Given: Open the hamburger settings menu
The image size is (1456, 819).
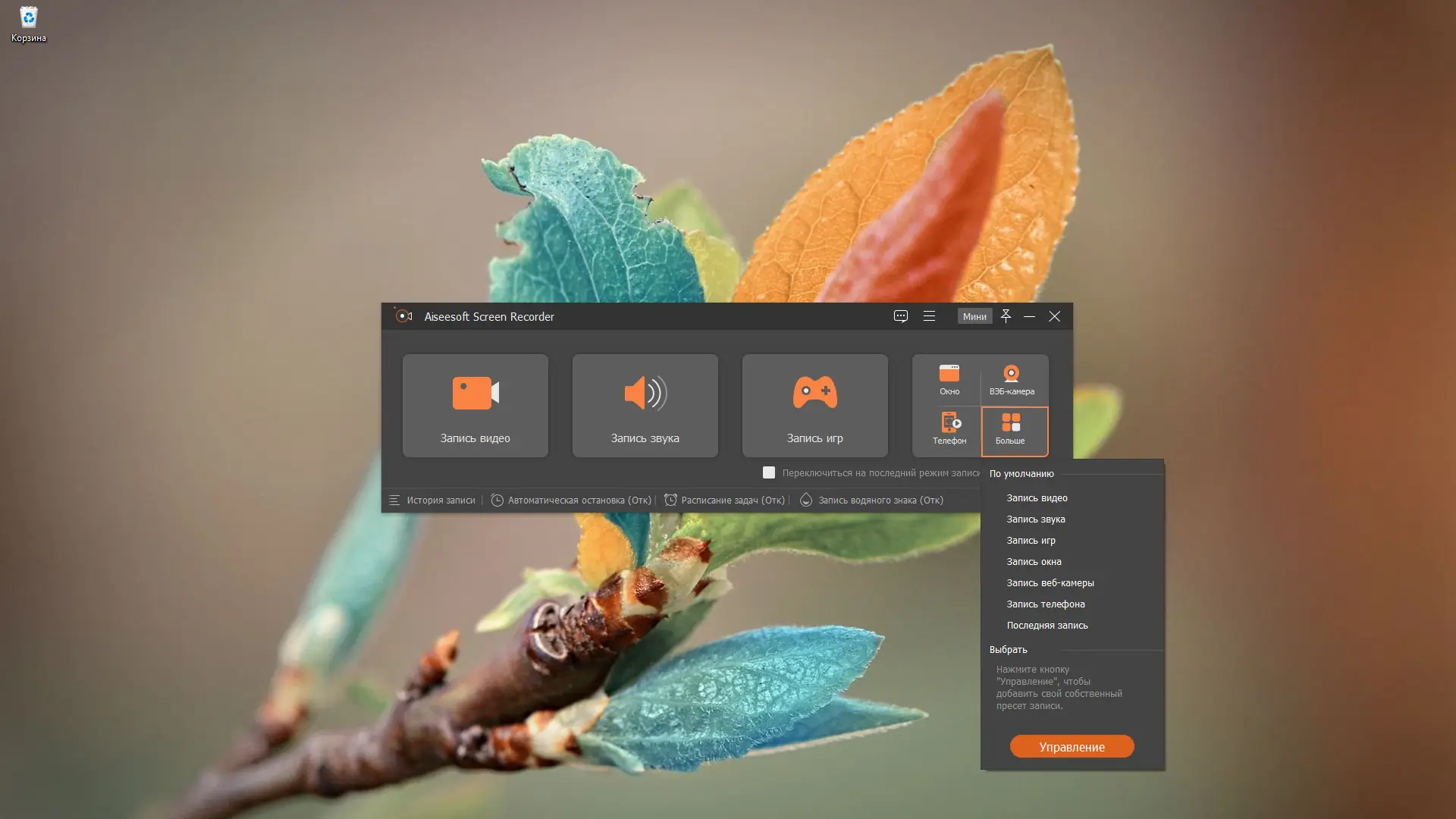Looking at the screenshot, I should [930, 316].
